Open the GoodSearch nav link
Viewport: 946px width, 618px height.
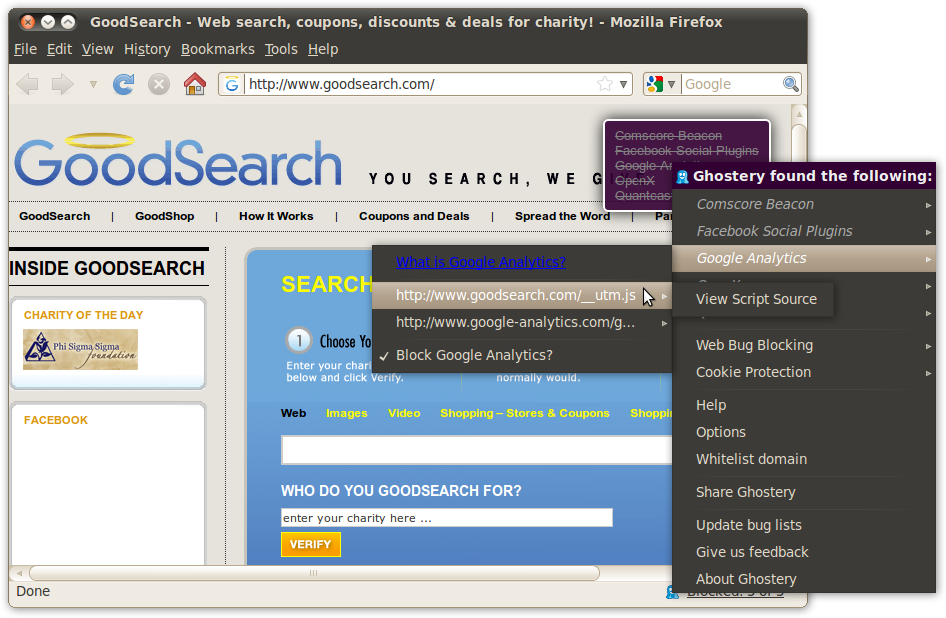tap(54, 216)
